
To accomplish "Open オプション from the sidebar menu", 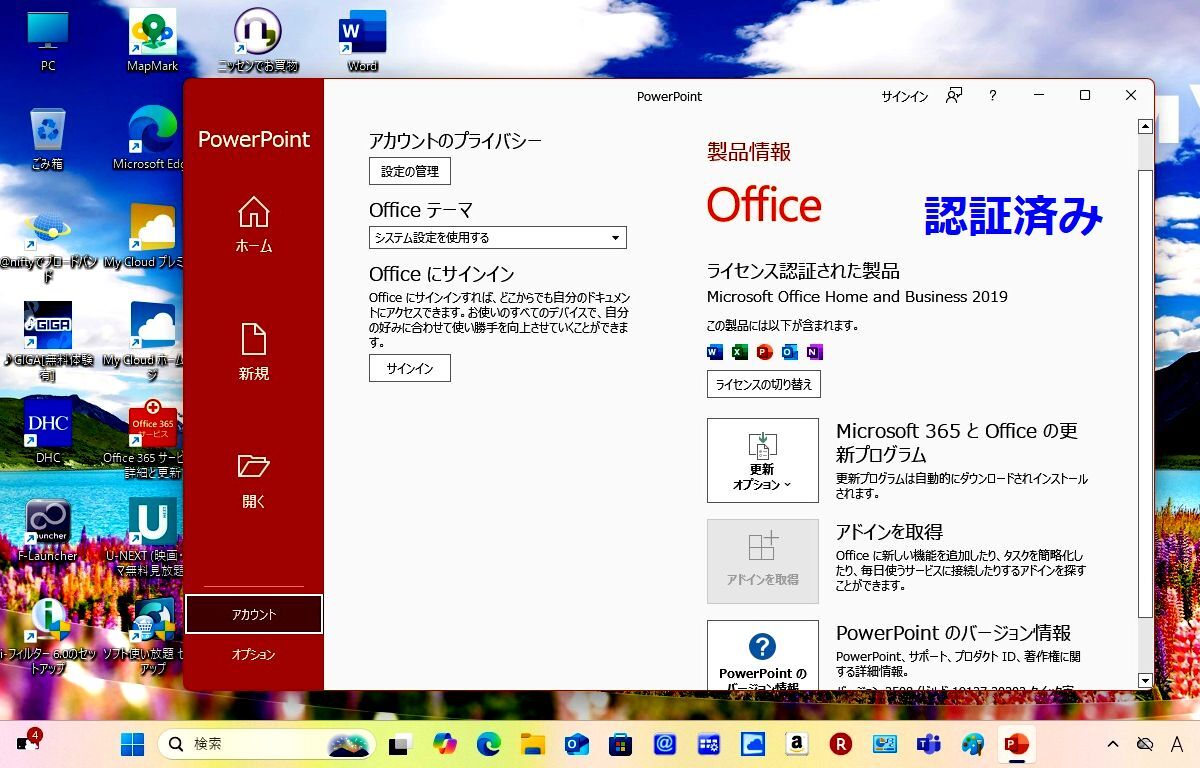I will [253, 655].
